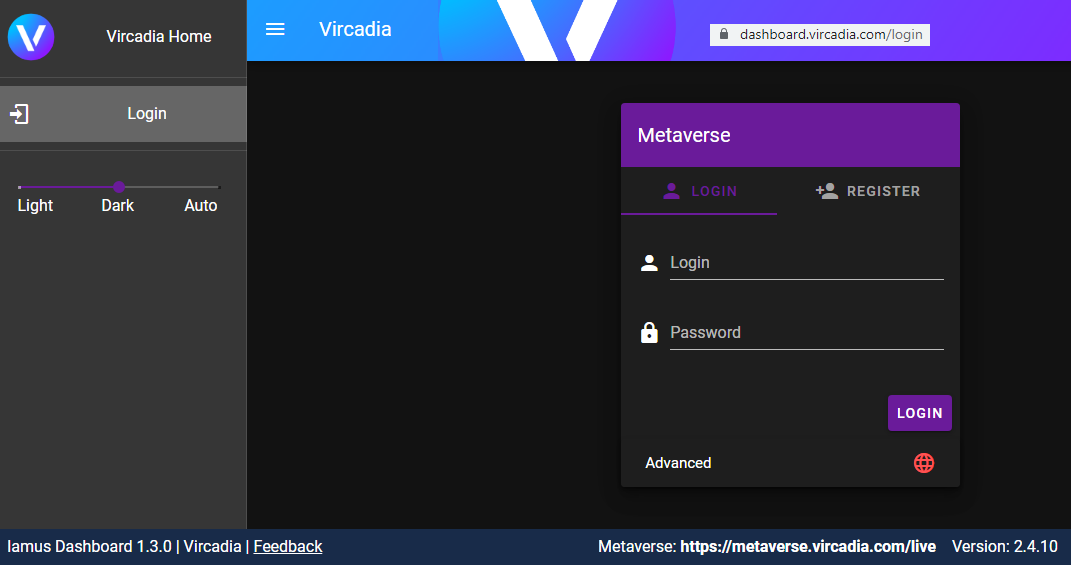The image size is (1071, 565).
Task: Switch to the LOGIN tab
Action: tap(699, 191)
